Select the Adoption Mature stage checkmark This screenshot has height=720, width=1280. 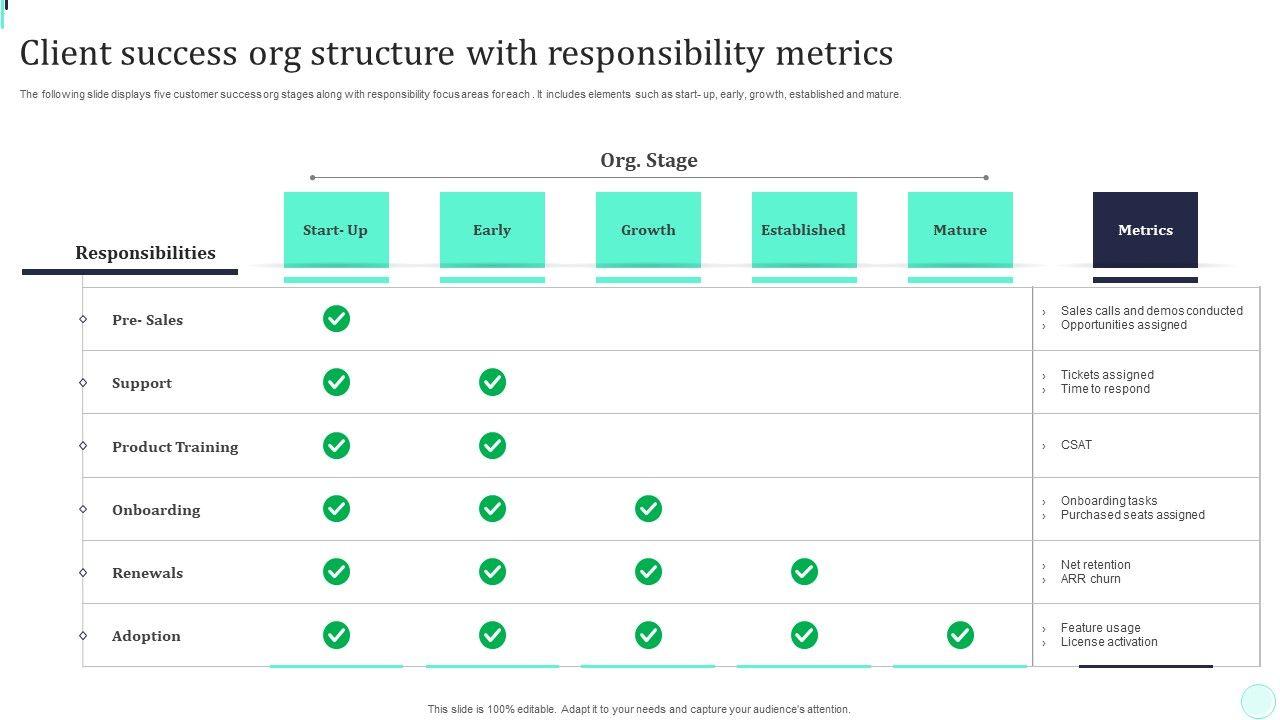(960, 635)
